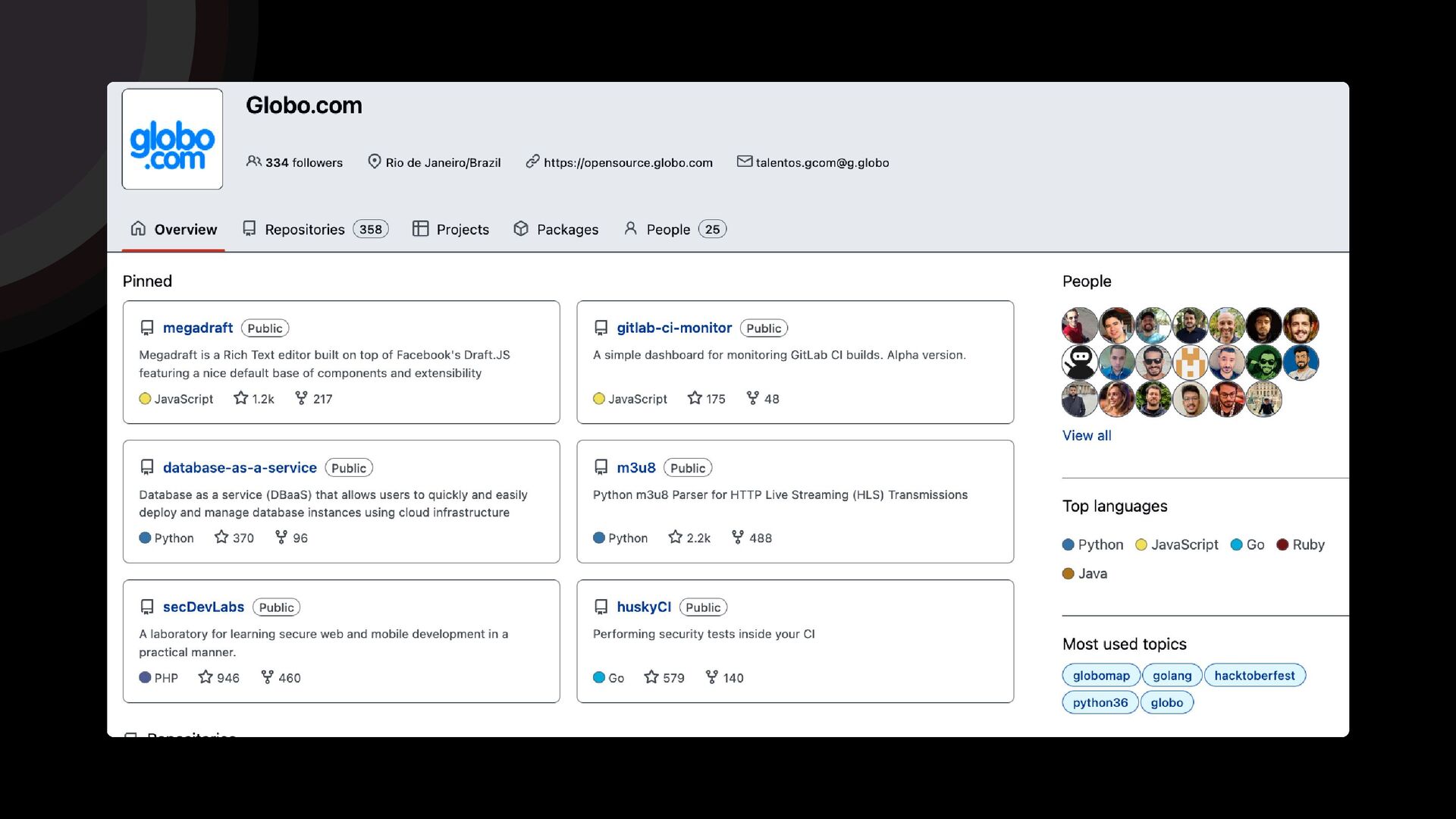
Task: Click the fork icon on secDevLabs
Action: point(267,677)
